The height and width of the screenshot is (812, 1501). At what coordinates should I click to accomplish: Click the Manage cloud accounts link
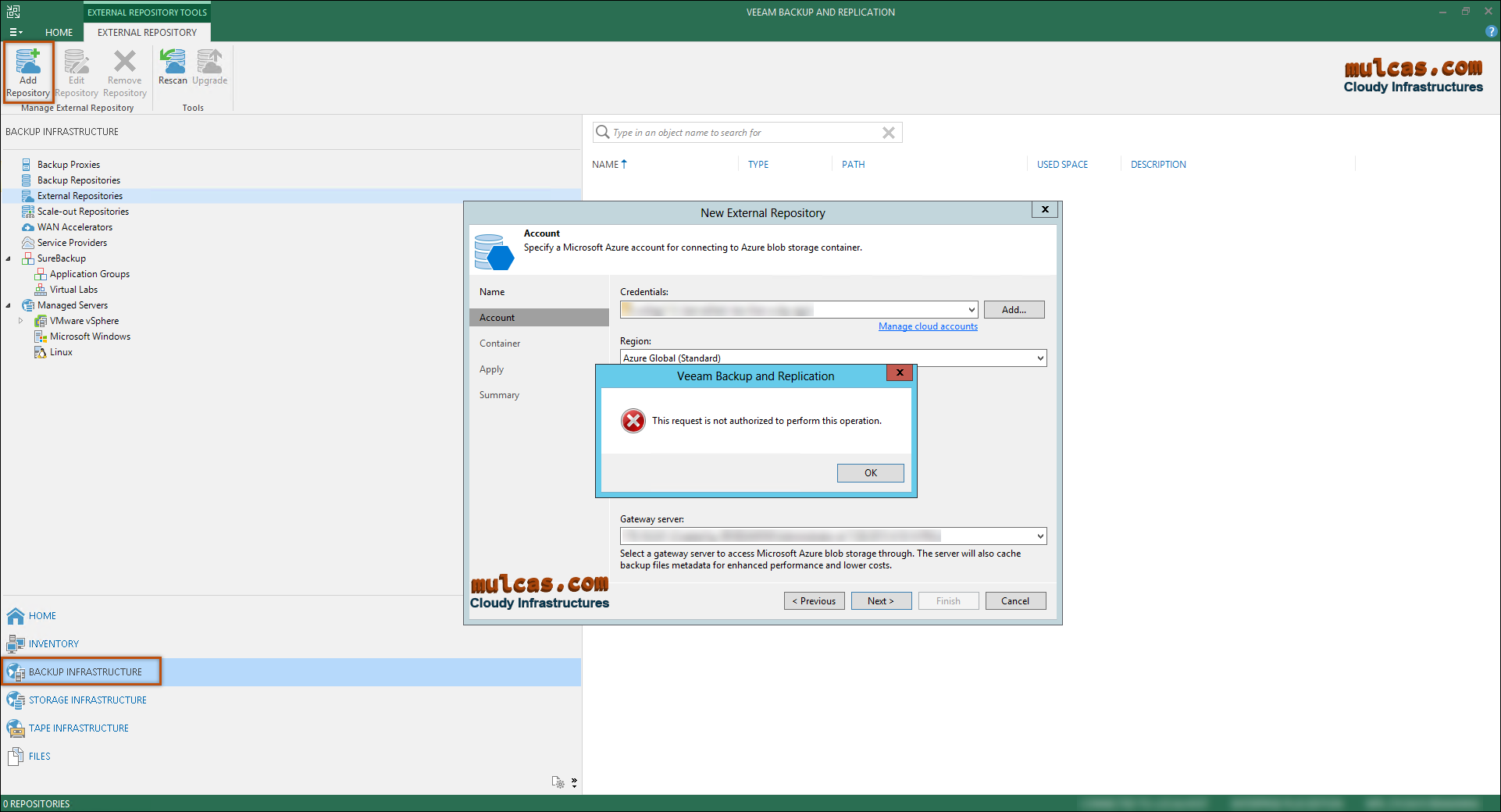coord(928,326)
